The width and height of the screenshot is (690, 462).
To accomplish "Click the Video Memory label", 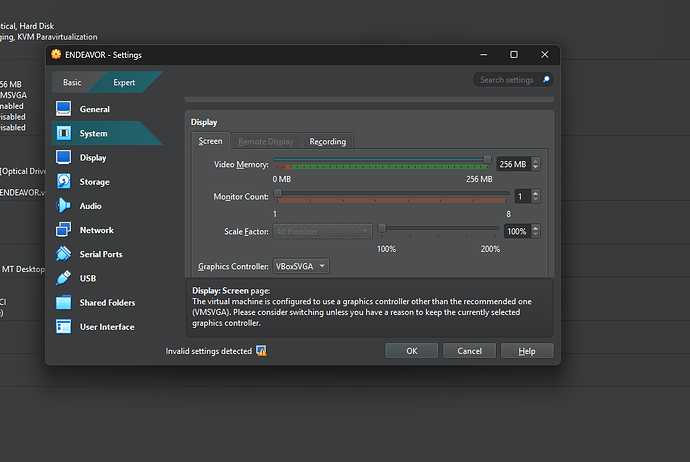I will tap(241, 165).
